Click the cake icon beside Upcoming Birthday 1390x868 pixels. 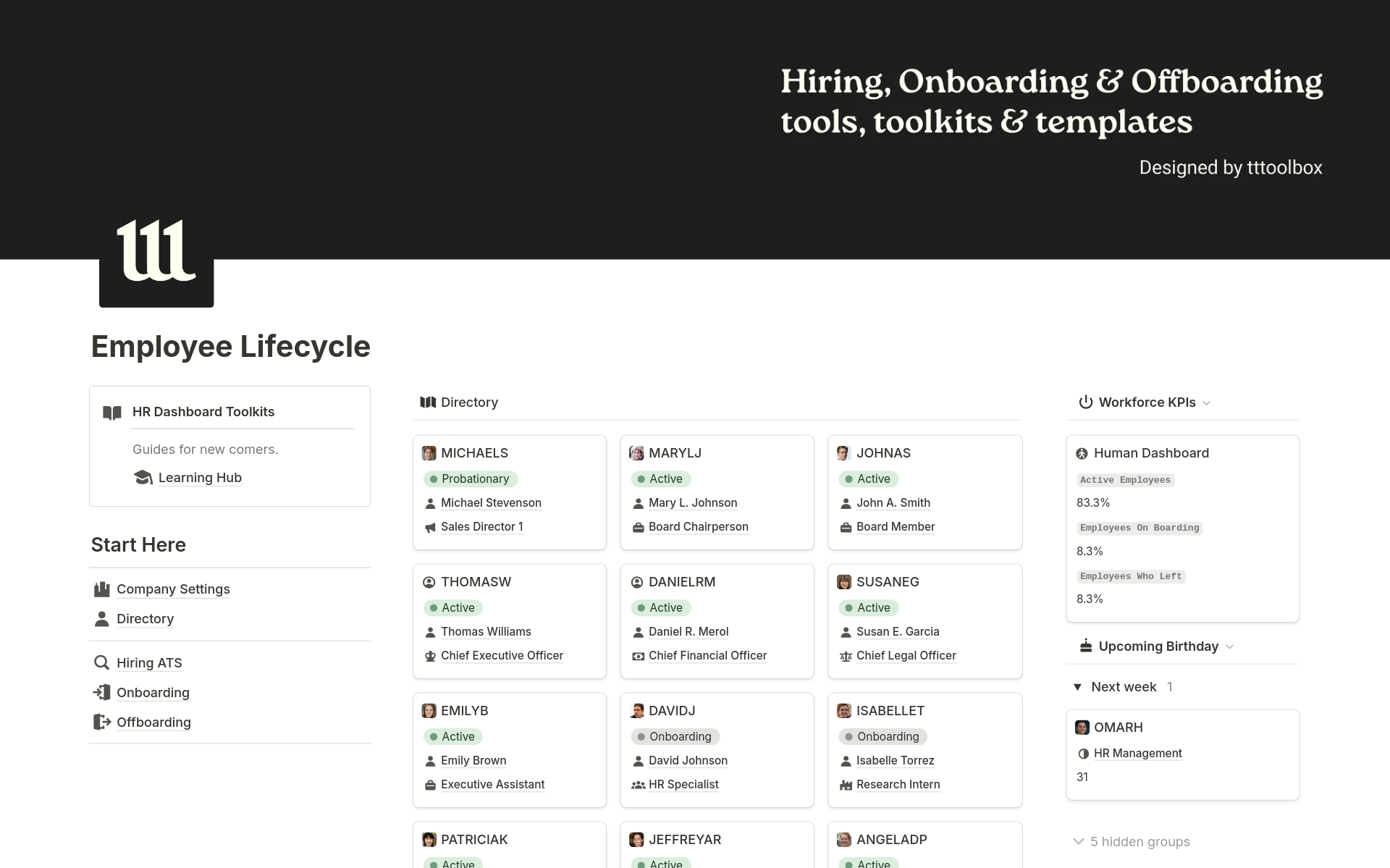(1085, 646)
